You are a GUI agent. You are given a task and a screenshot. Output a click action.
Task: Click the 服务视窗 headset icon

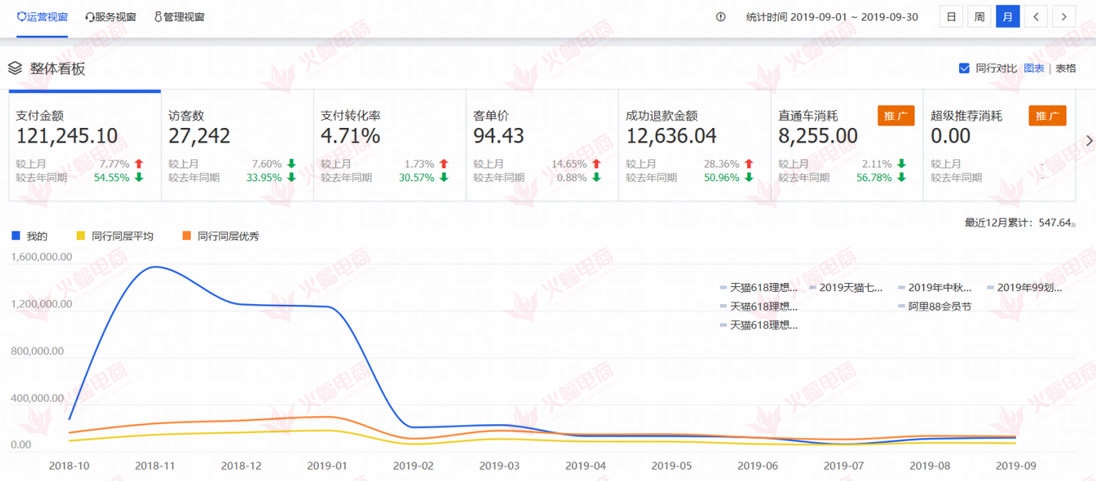(91, 17)
